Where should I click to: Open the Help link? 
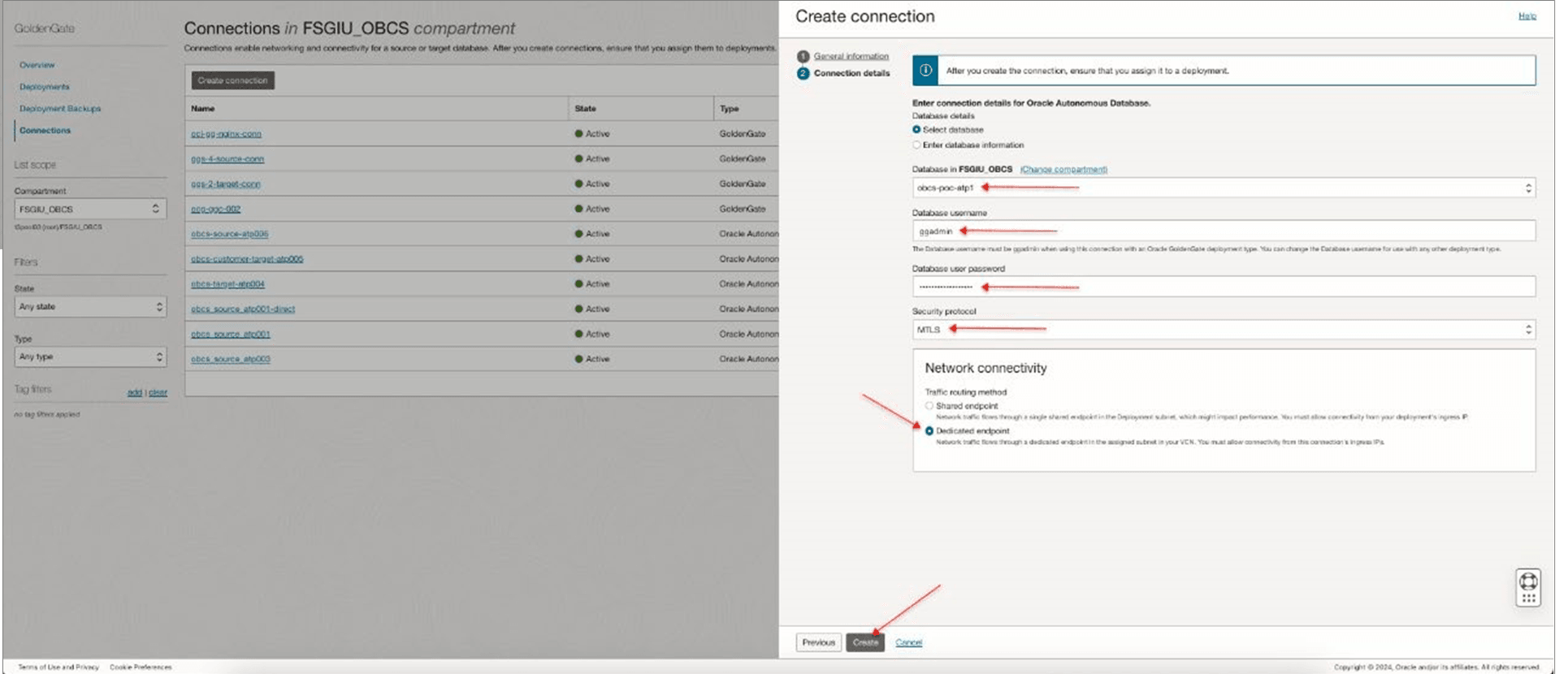coord(1527,16)
